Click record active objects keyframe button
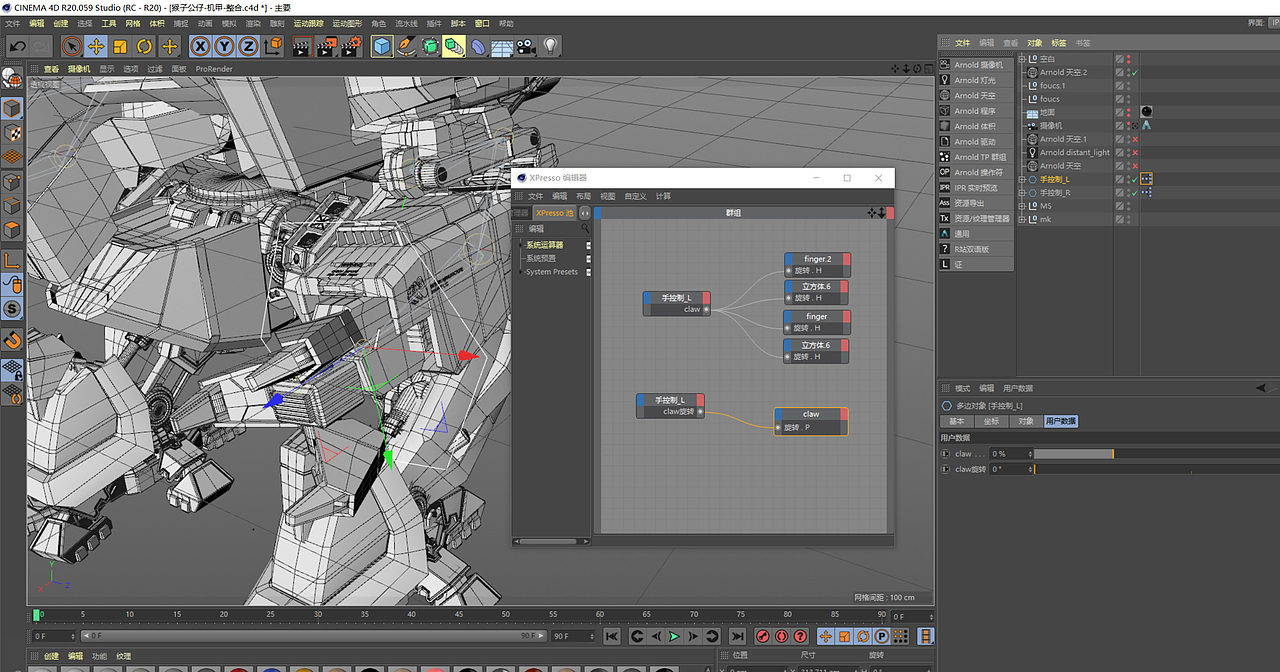 coord(762,636)
